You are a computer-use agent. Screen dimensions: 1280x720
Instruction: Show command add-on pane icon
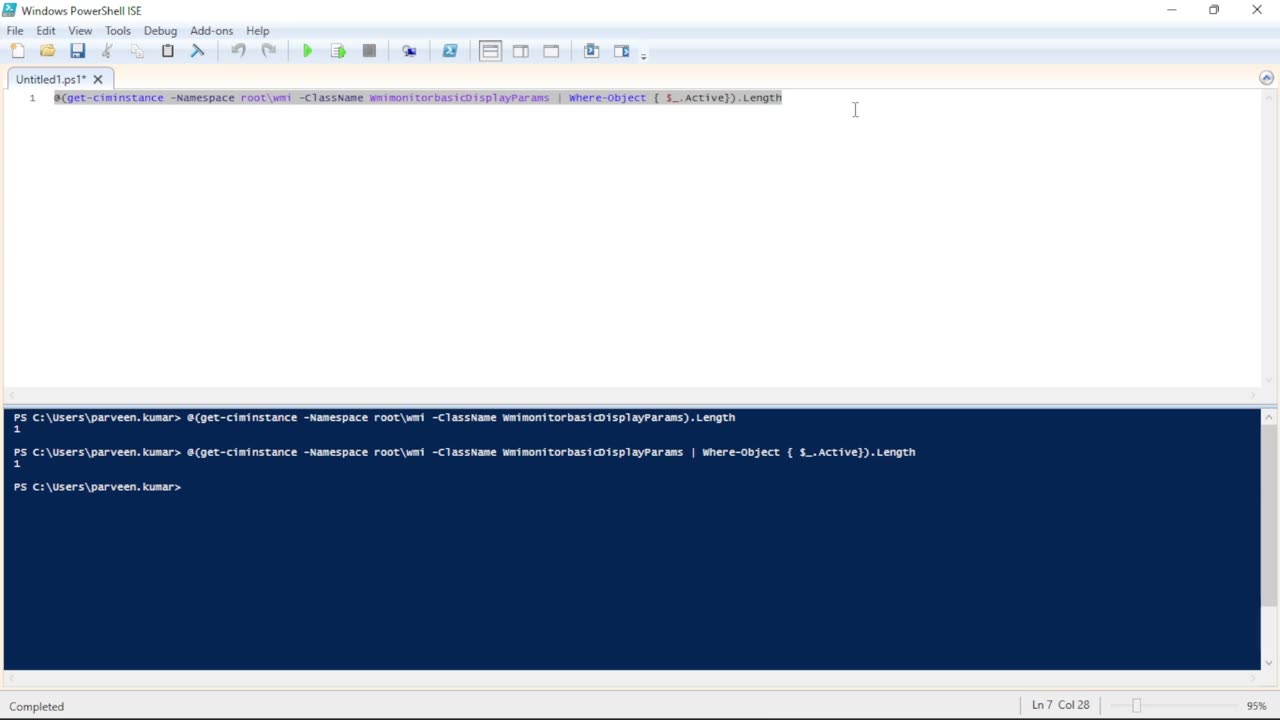tap(621, 51)
